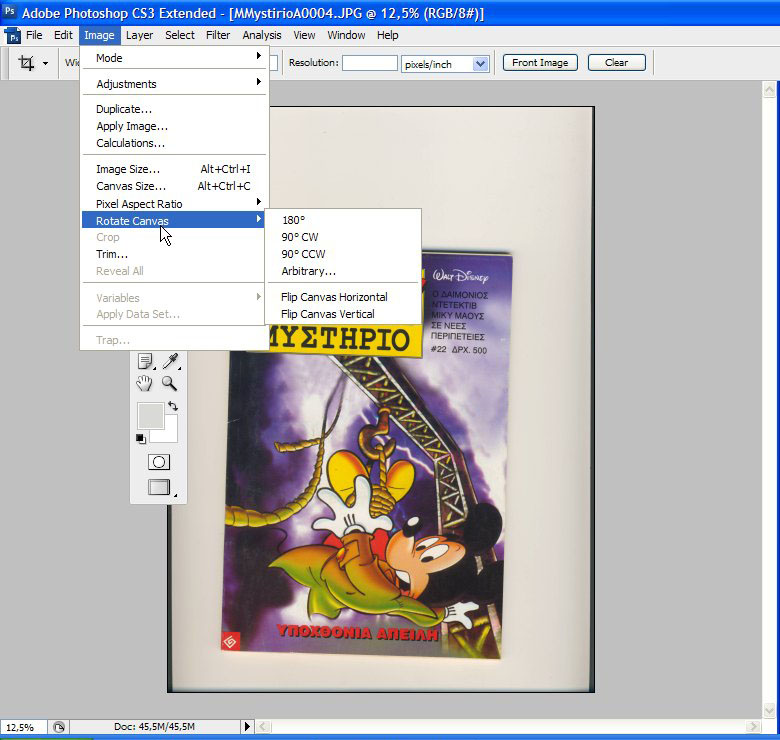Screen dimensions: 780x740
Task: Click the Front Image button
Action: point(540,63)
